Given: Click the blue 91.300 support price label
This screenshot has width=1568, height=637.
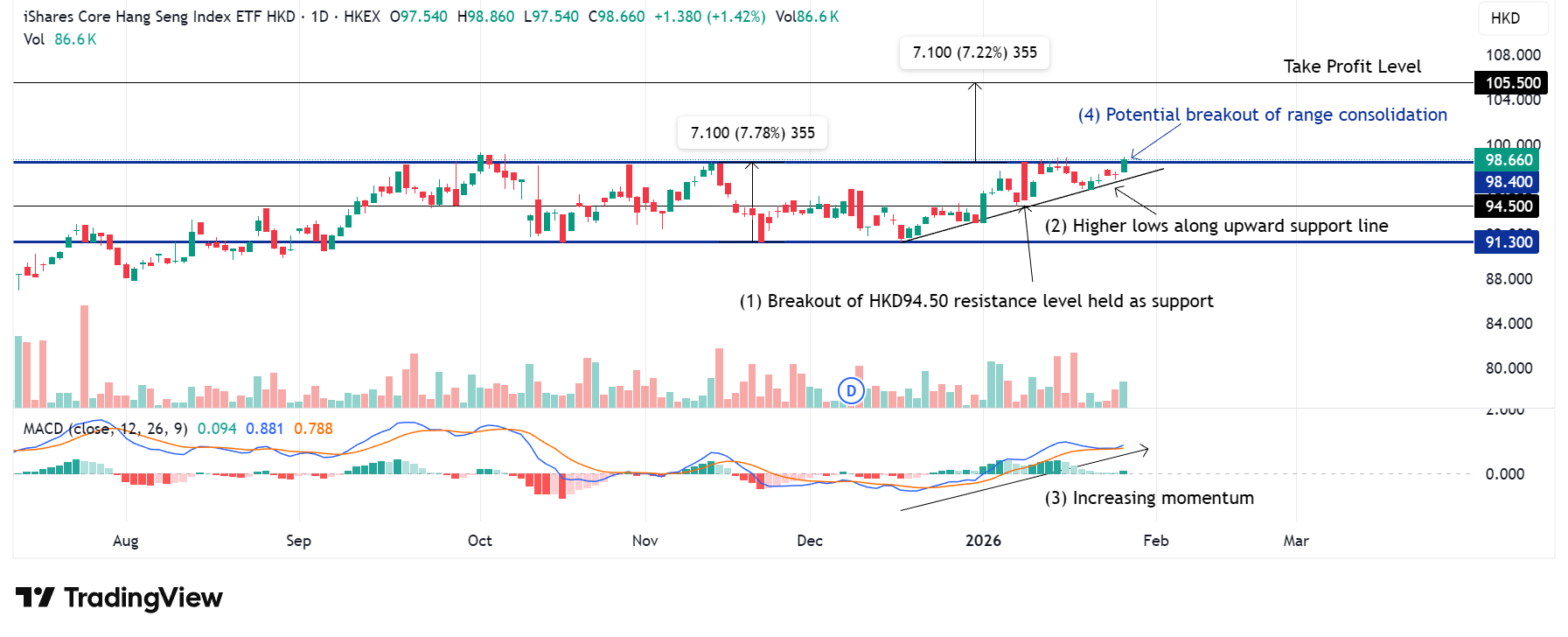Looking at the screenshot, I should click(x=1509, y=242).
